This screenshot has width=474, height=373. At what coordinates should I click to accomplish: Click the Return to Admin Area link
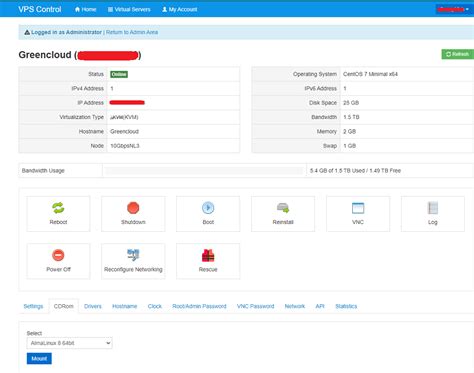click(x=132, y=32)
